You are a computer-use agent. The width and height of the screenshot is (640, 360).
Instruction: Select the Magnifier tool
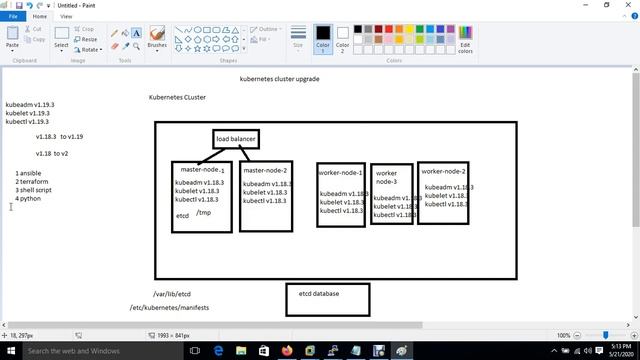pos(136,46)
